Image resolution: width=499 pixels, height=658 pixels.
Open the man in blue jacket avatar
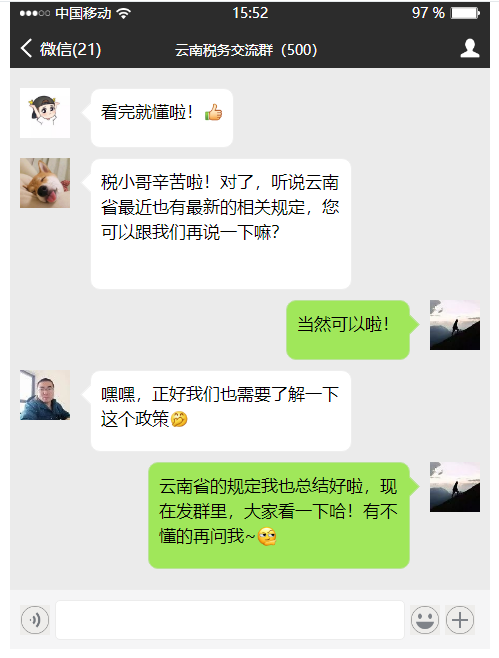point(45,395)
